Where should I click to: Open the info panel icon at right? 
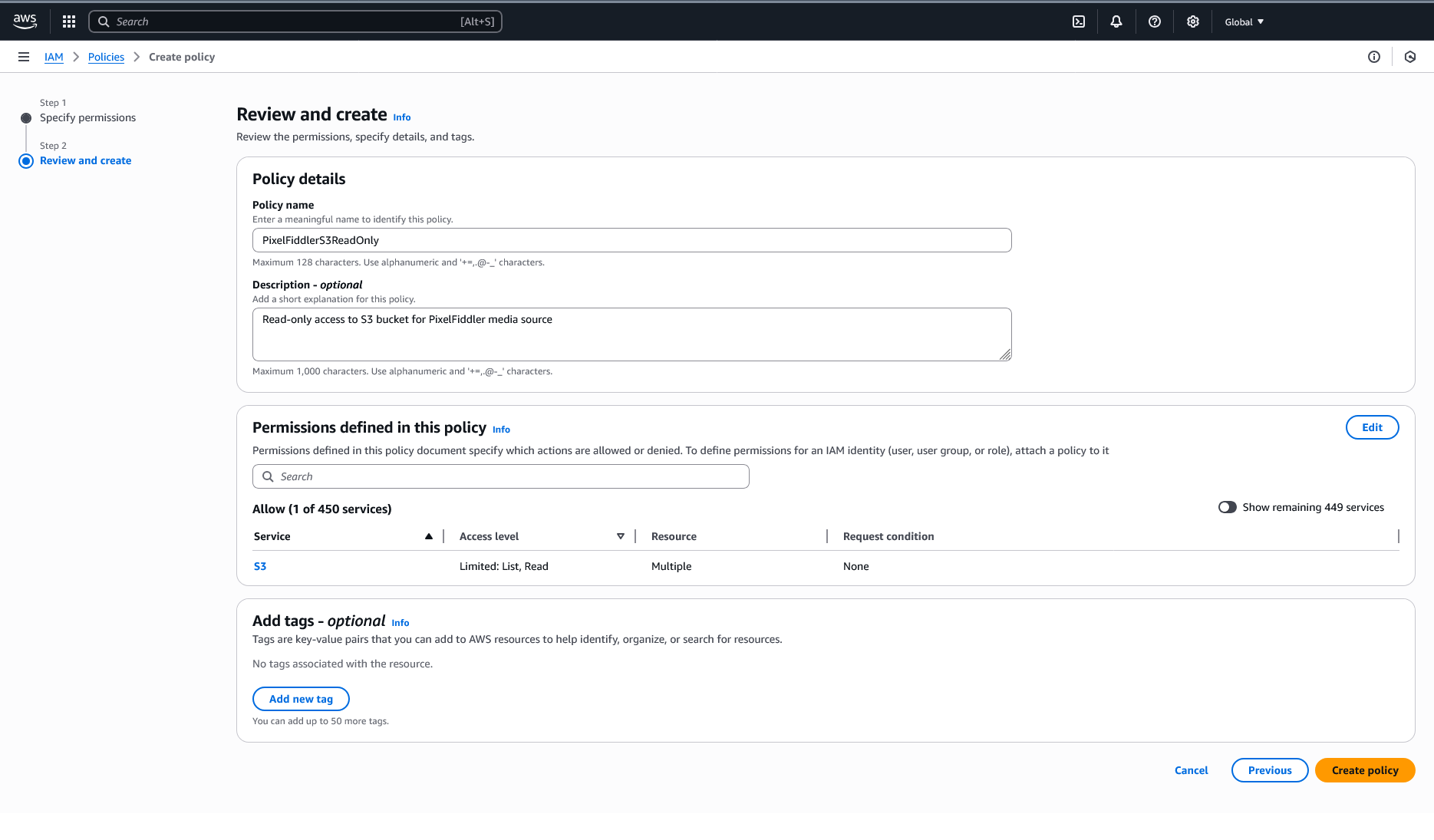(1374, 57)
